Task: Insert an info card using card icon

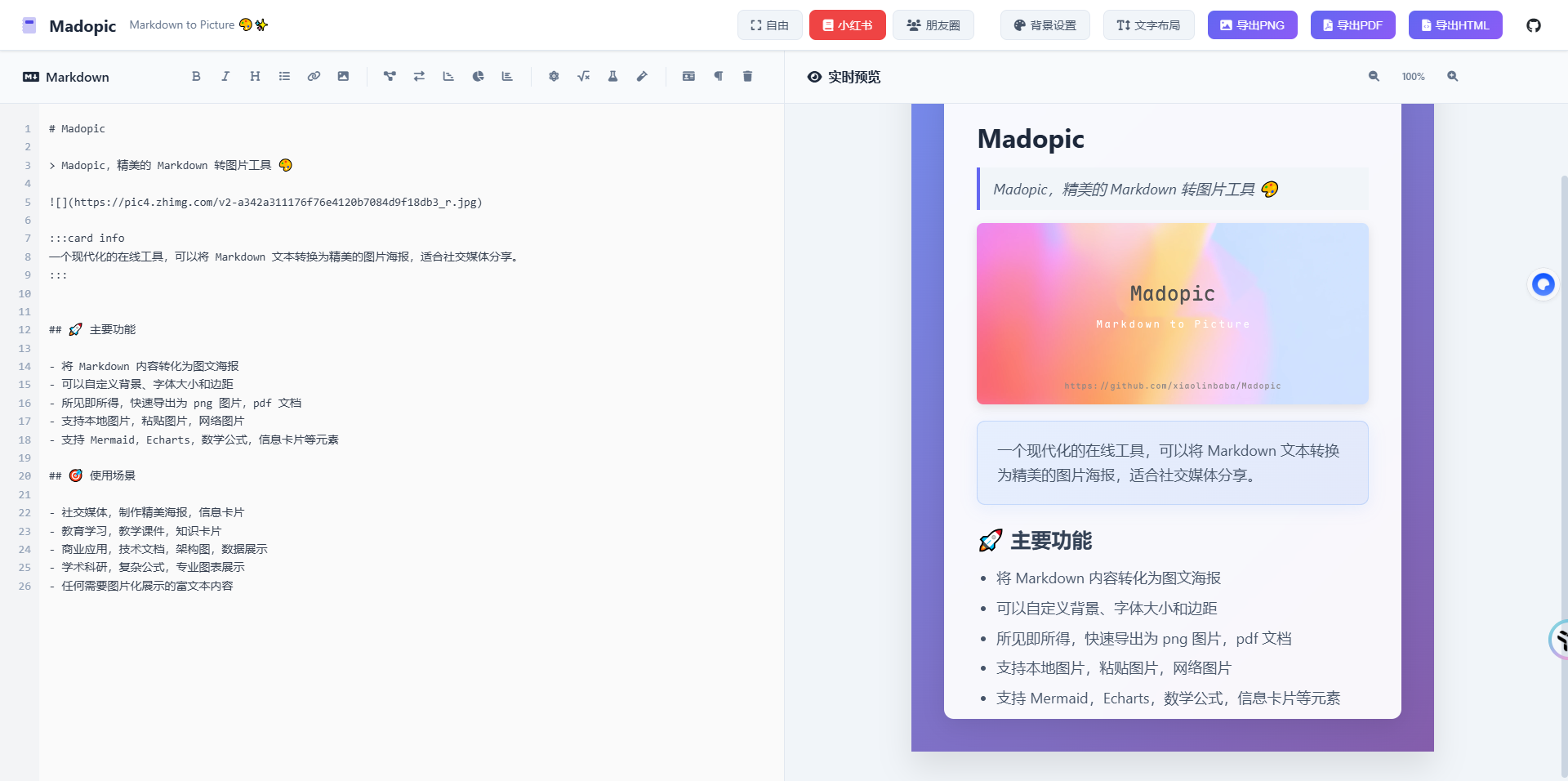Action: (x=688, y=76)
